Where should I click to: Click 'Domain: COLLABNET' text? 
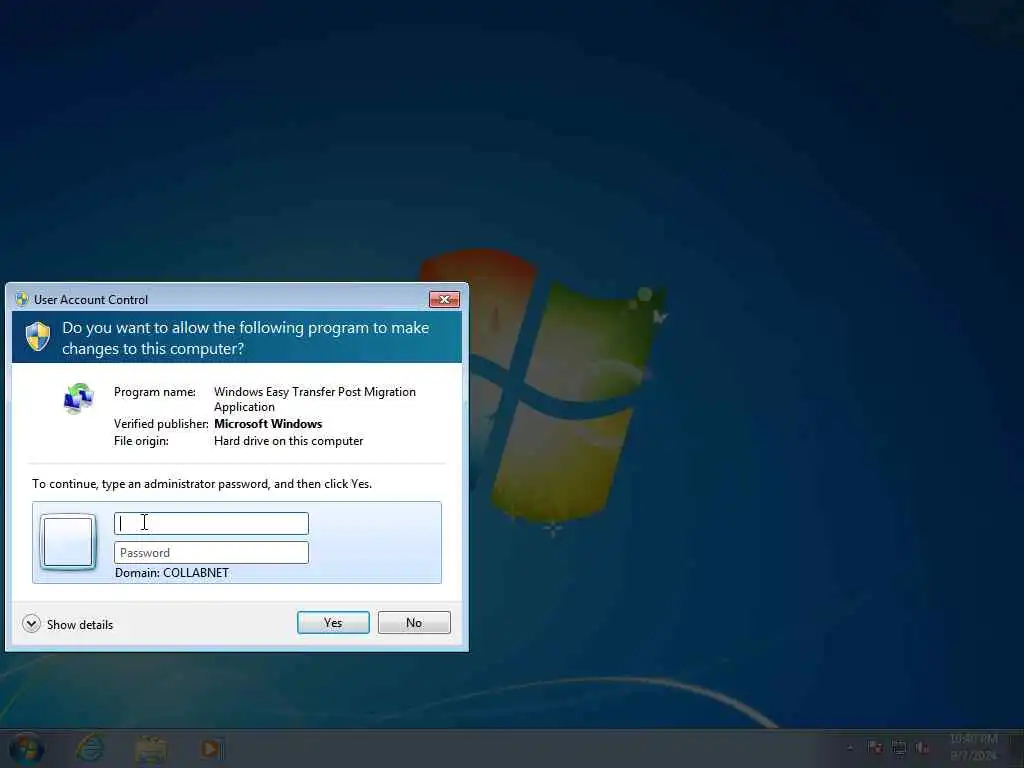tap(172, 573)
